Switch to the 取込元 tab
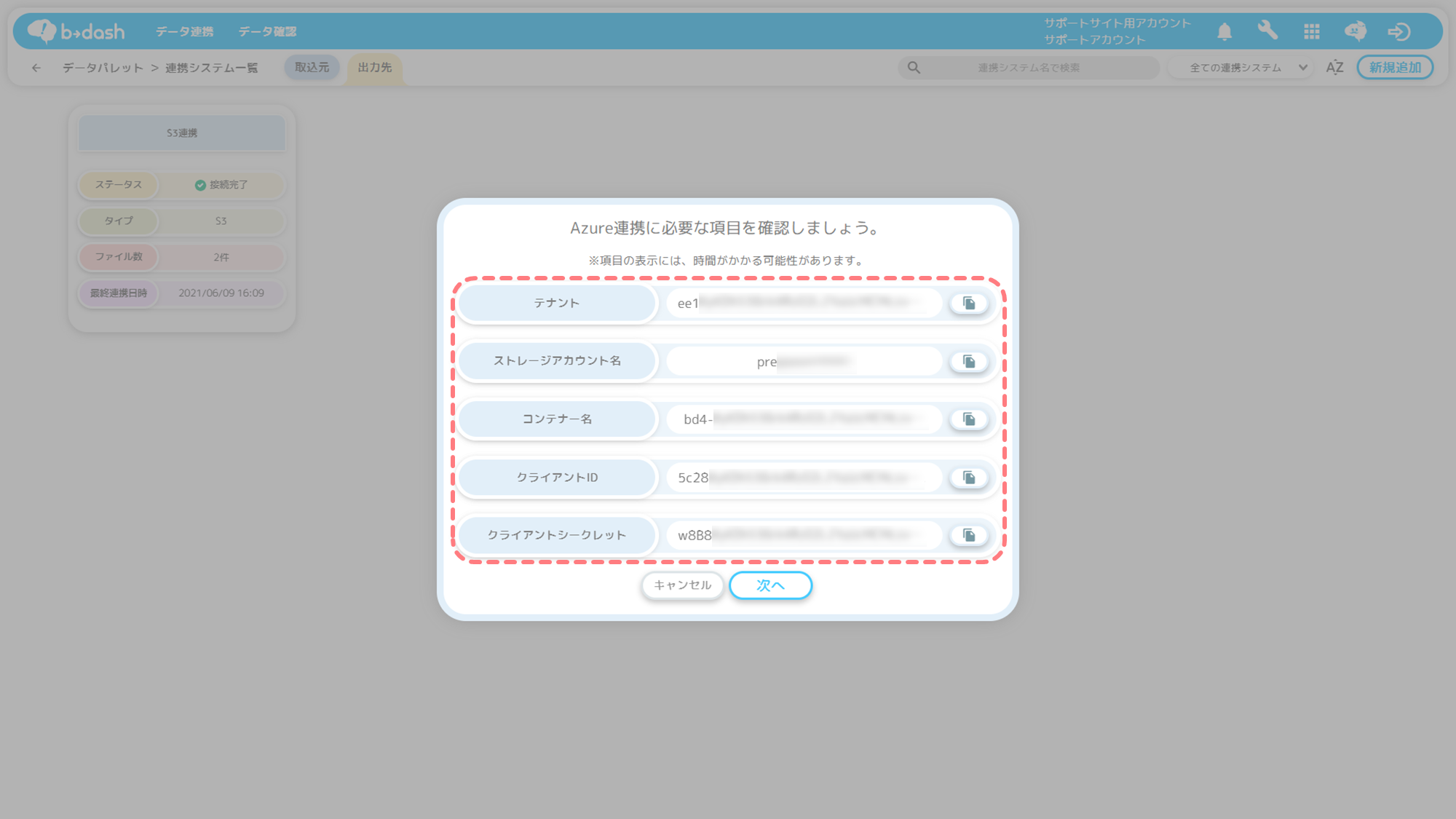 coord(312,68)
